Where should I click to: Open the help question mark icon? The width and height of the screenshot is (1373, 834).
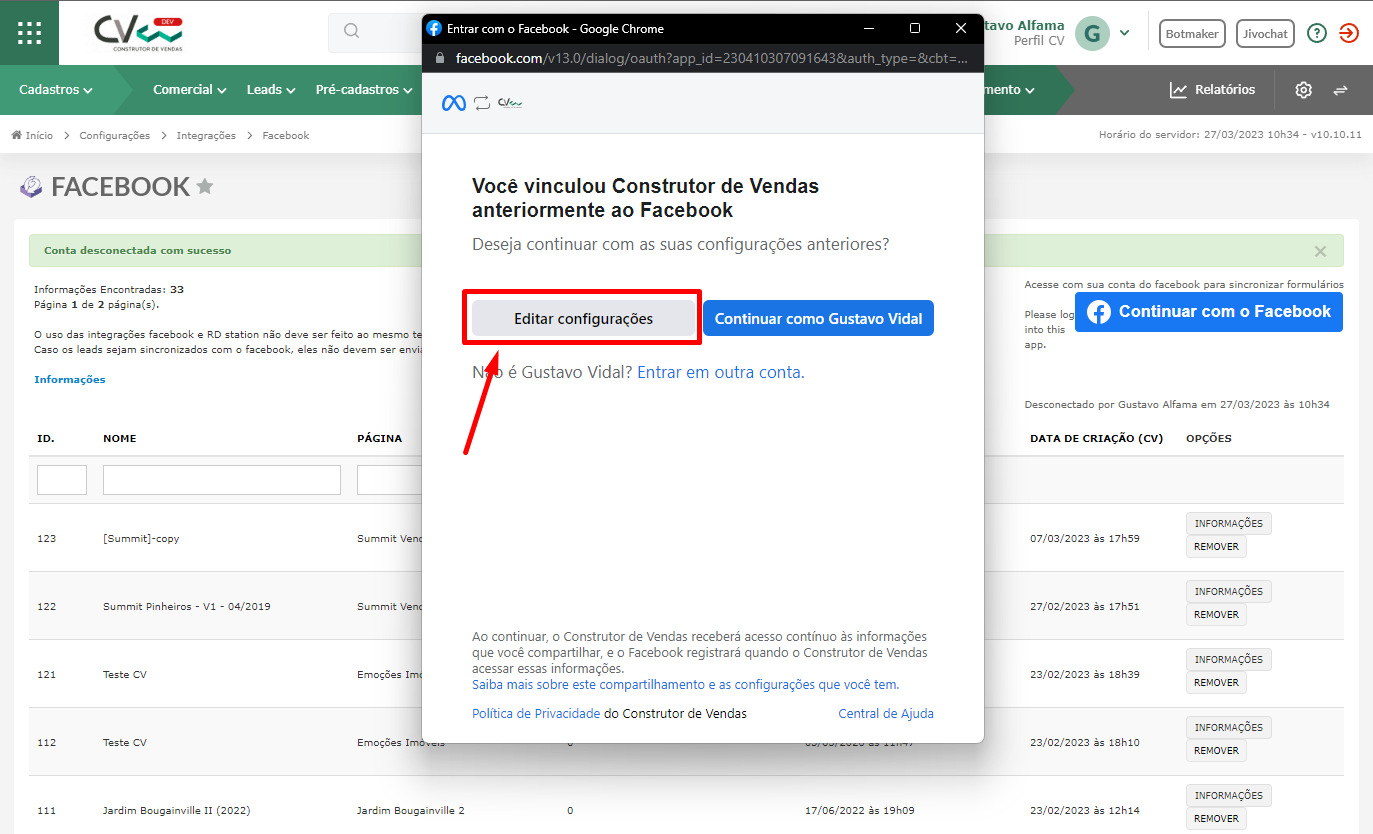point(1317,33)
